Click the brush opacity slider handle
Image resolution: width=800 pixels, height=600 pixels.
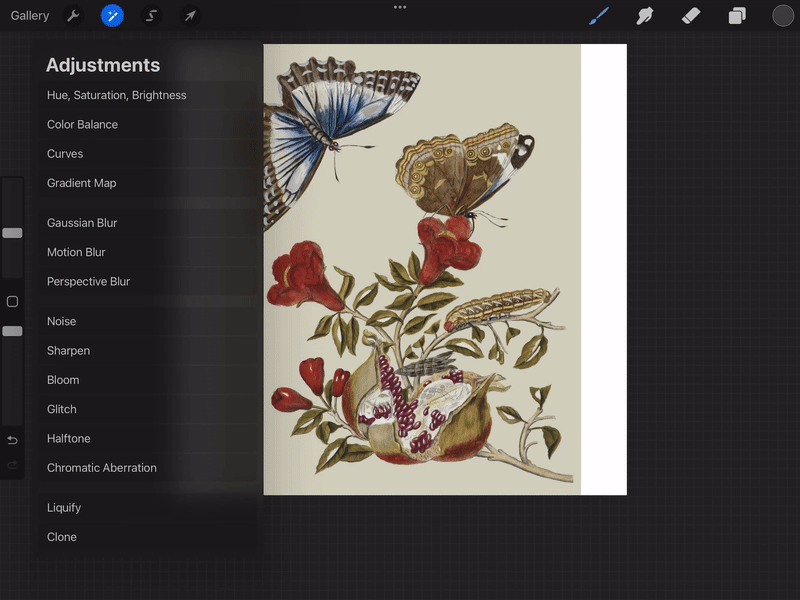tap(12, 331)
